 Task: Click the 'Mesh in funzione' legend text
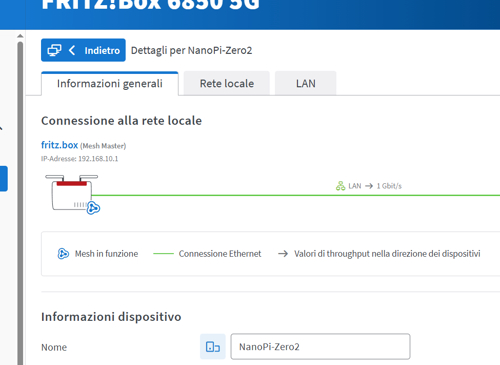pos(106,254)
